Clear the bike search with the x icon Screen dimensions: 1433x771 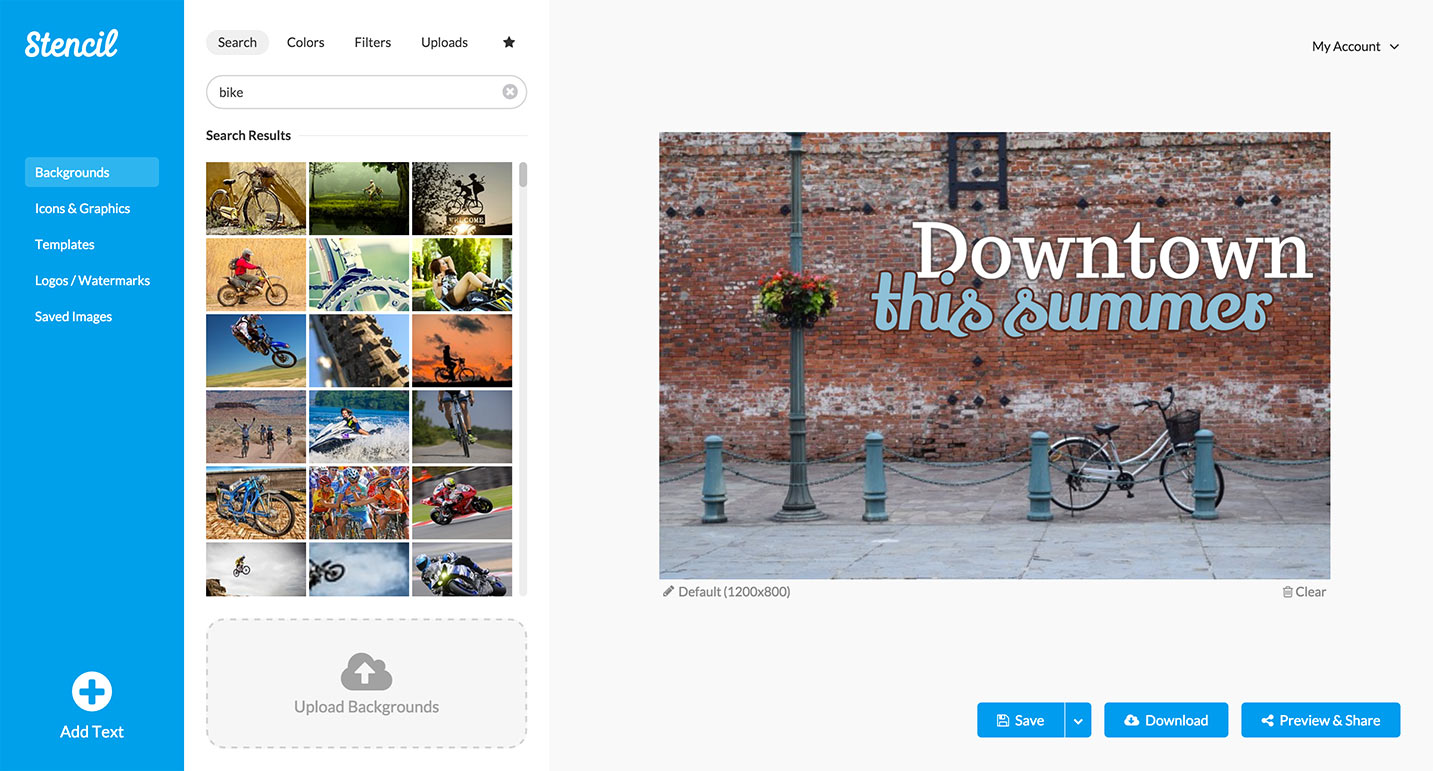click(x=509, y=91)
